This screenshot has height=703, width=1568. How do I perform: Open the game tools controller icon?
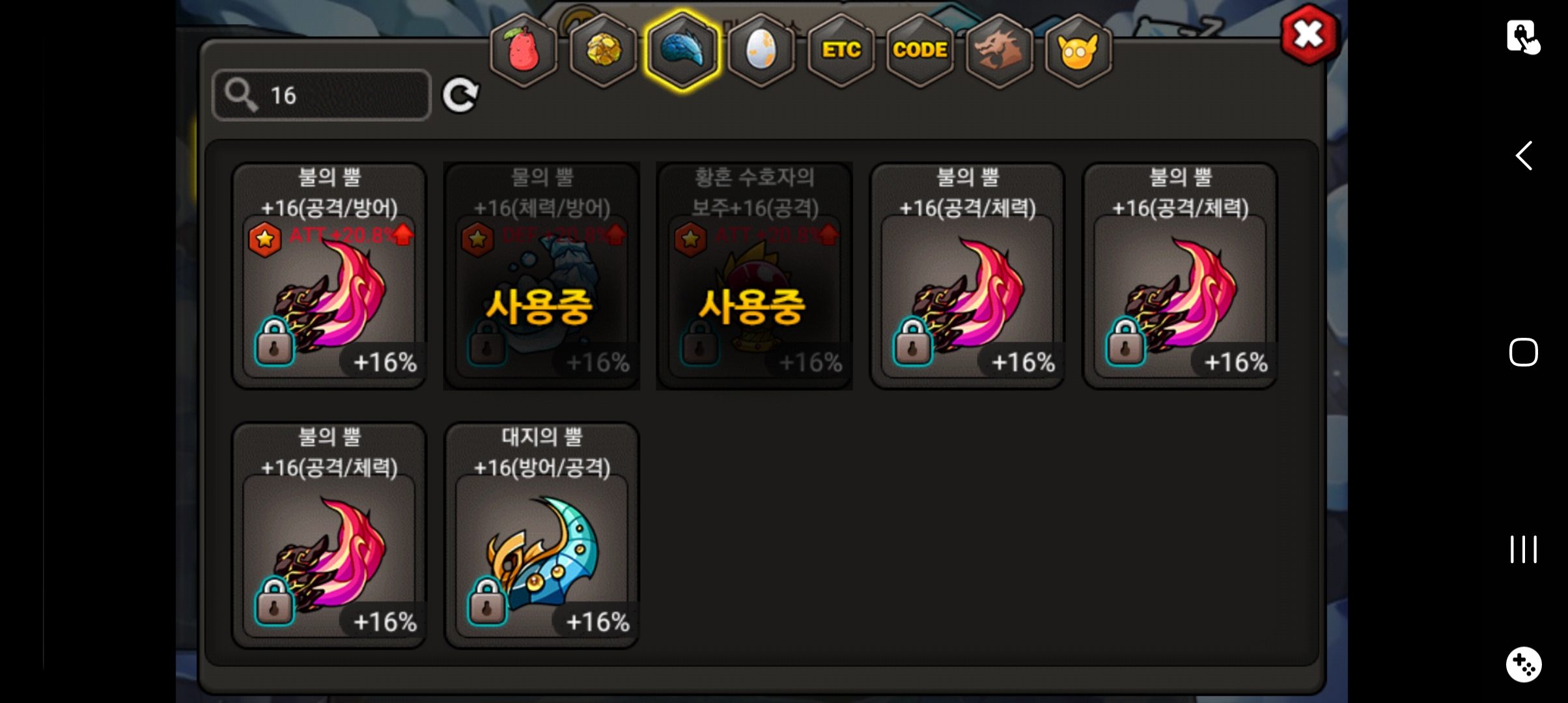pyautogui.click(x=1524, y=665)
